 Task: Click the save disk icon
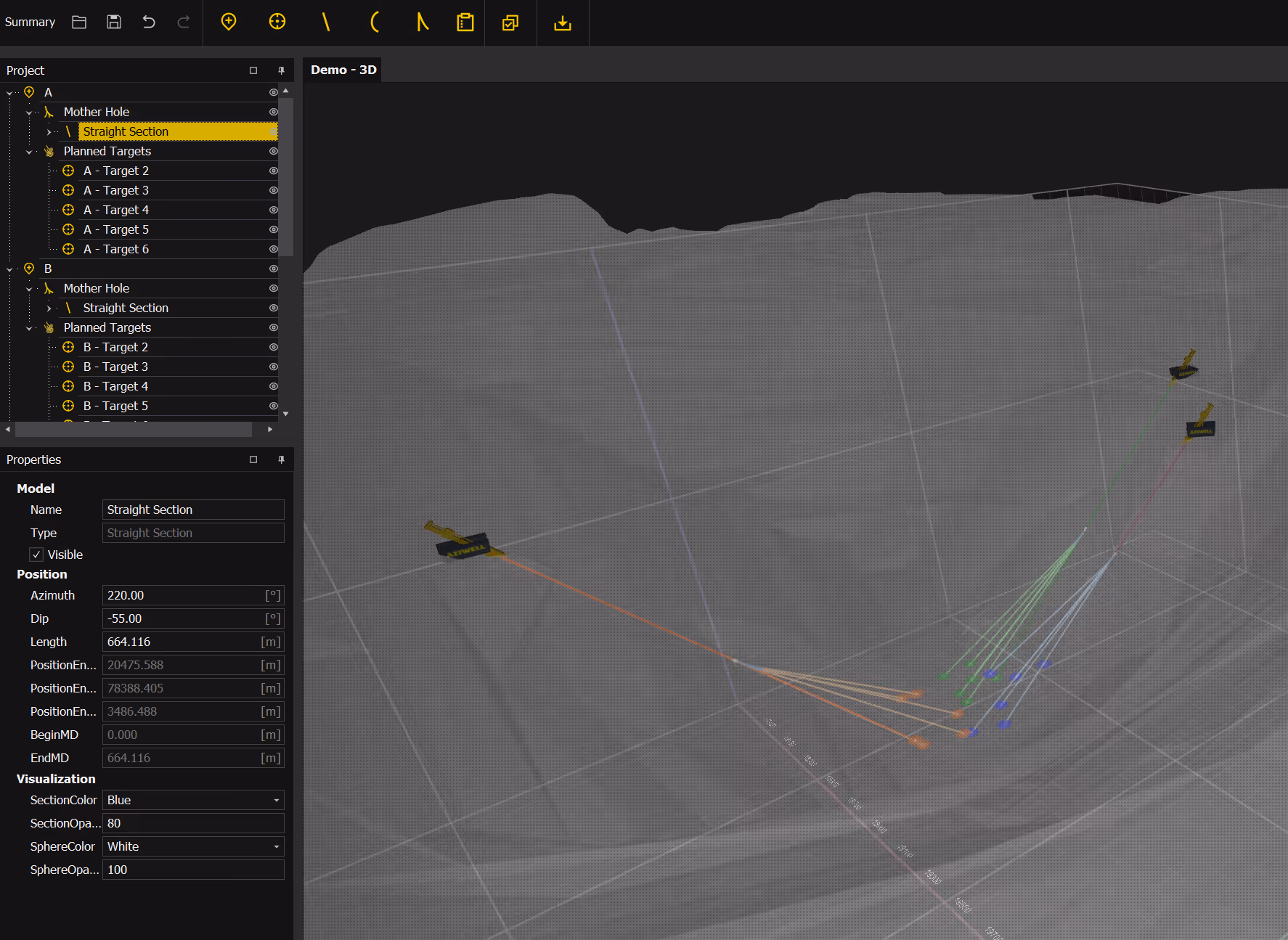point(114,22)
